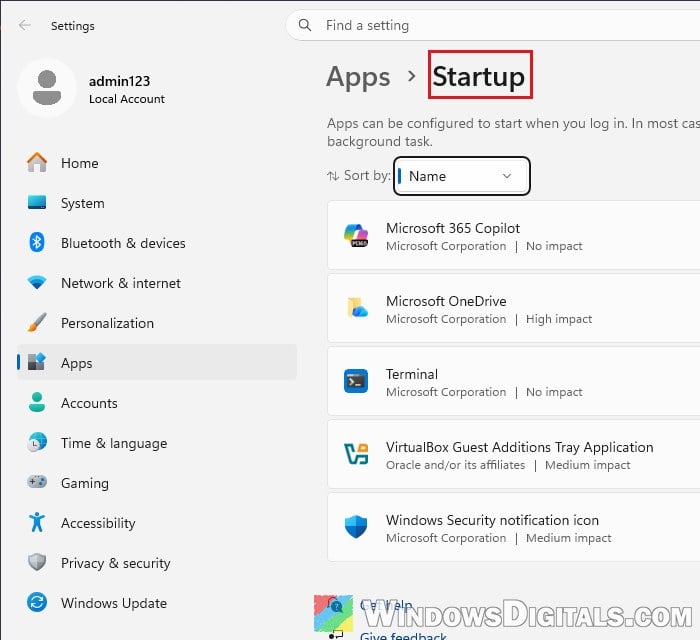Click the Accounts person icon

tap(37, 402)
